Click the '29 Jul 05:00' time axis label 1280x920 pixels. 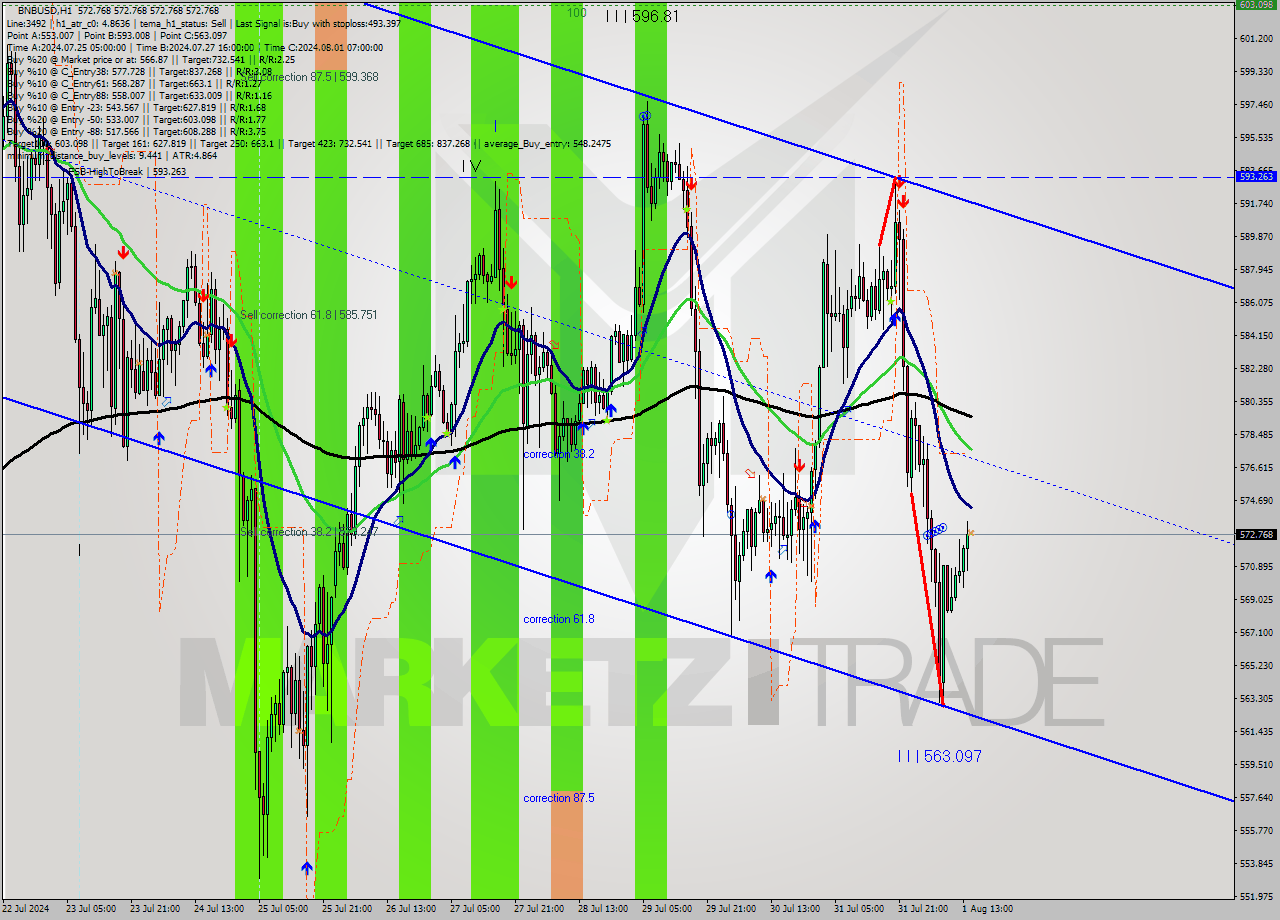pos(667,909)
